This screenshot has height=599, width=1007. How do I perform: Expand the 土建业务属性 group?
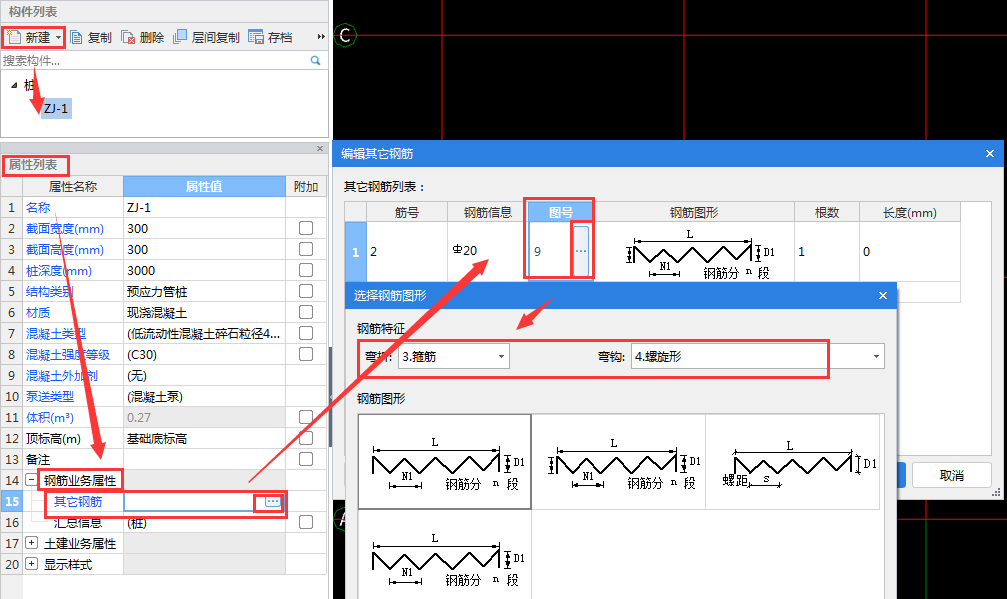tap(31, 543)
